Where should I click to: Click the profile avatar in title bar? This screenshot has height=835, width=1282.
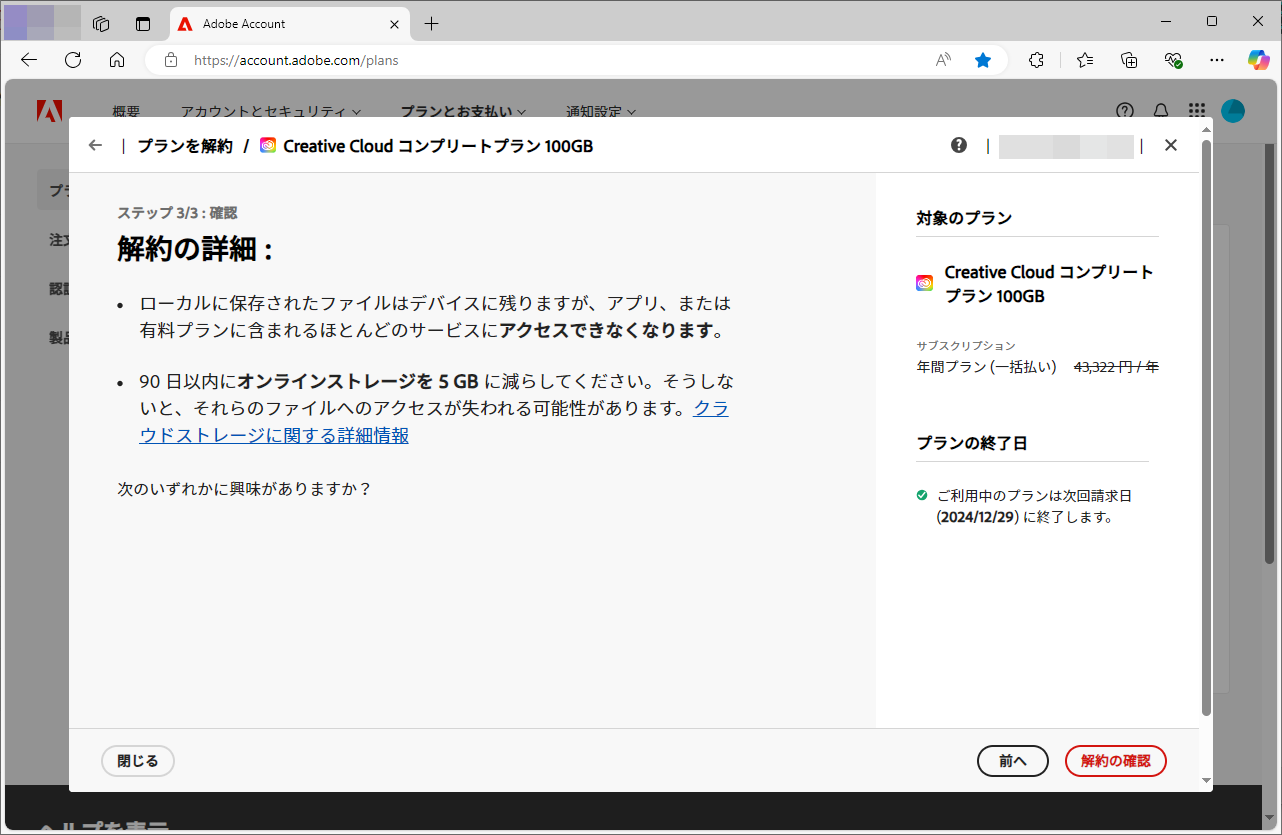[42, 22]
